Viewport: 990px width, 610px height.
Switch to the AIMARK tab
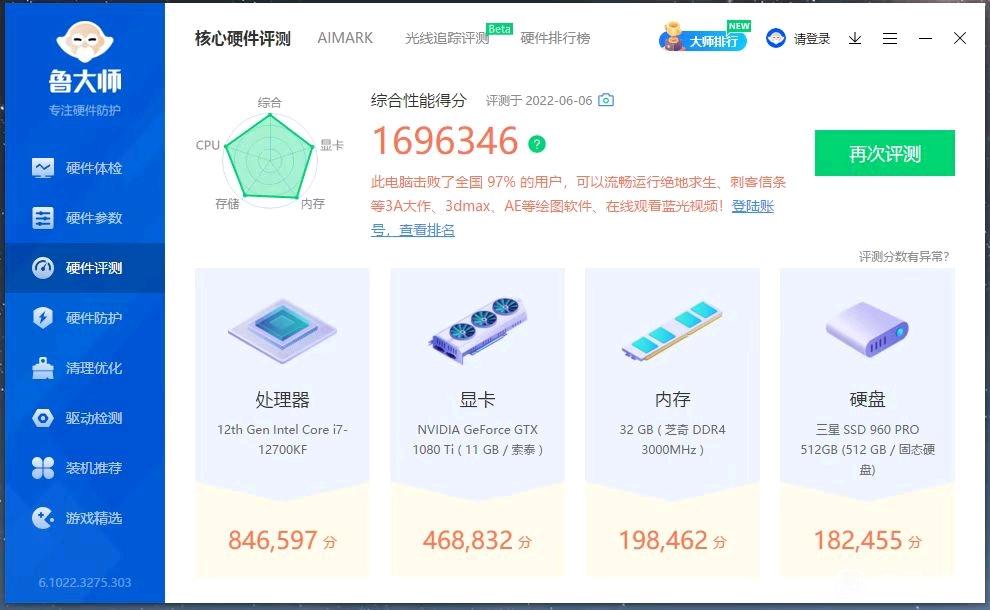345,38
